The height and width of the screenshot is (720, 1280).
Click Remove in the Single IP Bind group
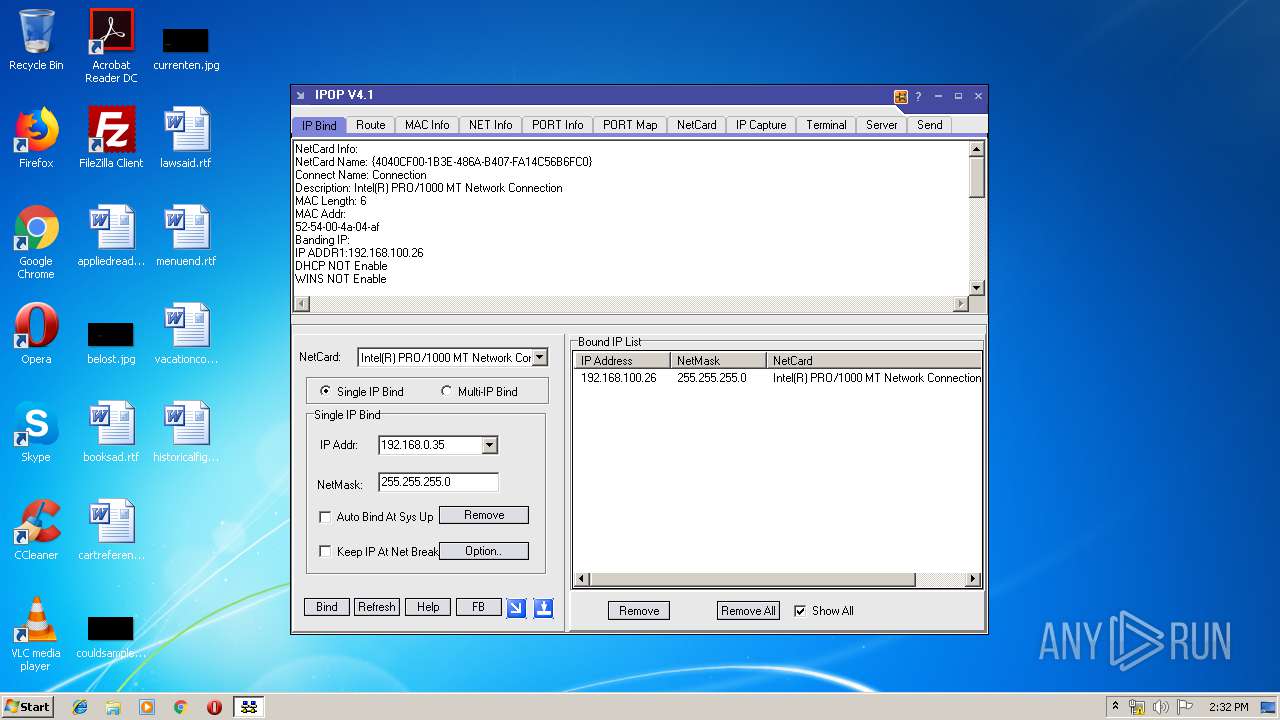[483, 515]
